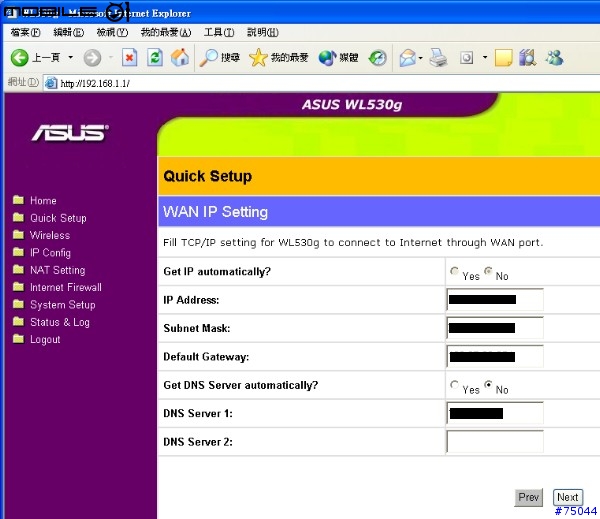Expand the Mail icon dropdown arrow
The height and width of the screenshot is (519, 600).
[421, 58]
